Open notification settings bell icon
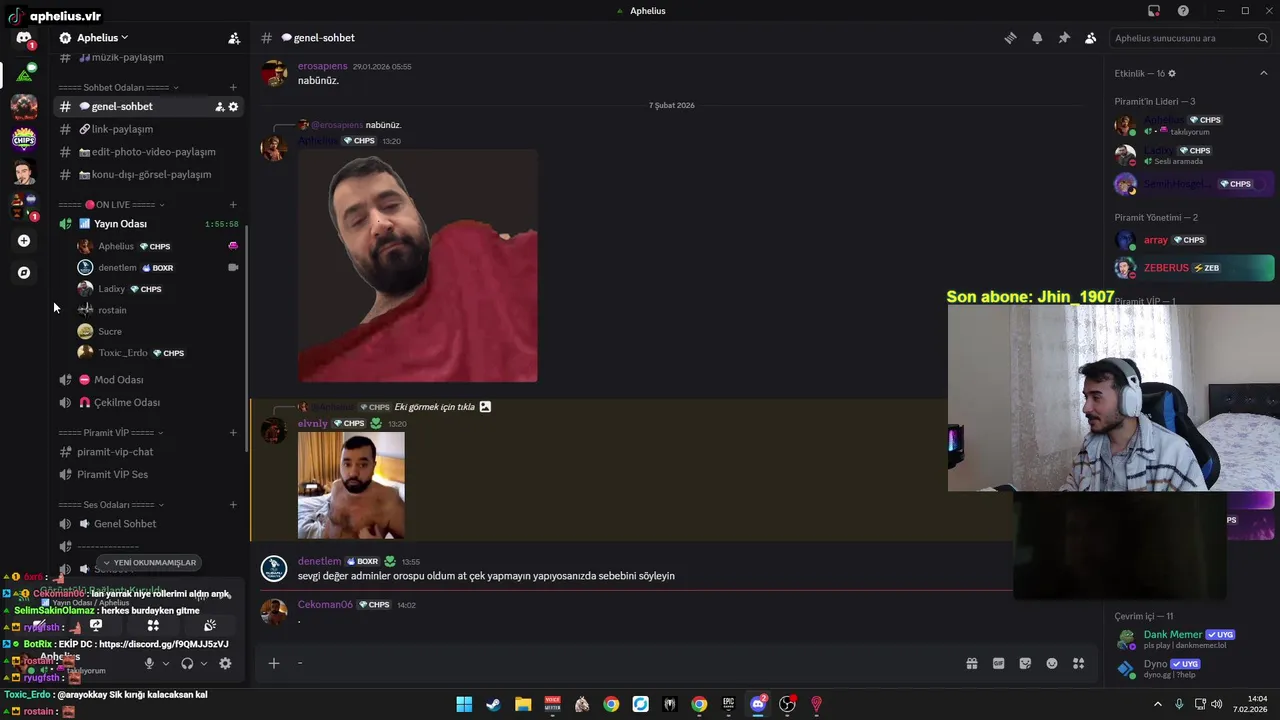This screenshot has height=720, width=1280. 1037,38
